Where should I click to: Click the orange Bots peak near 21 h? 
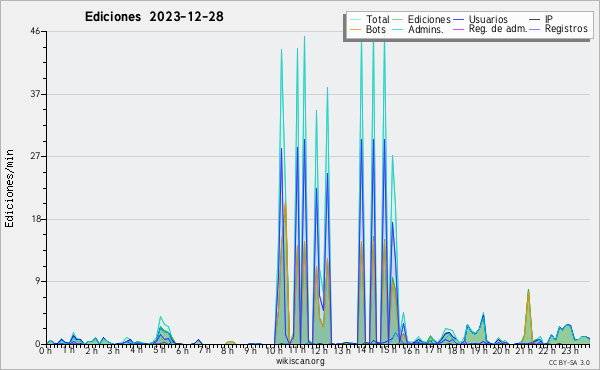(x=528, y=293)
